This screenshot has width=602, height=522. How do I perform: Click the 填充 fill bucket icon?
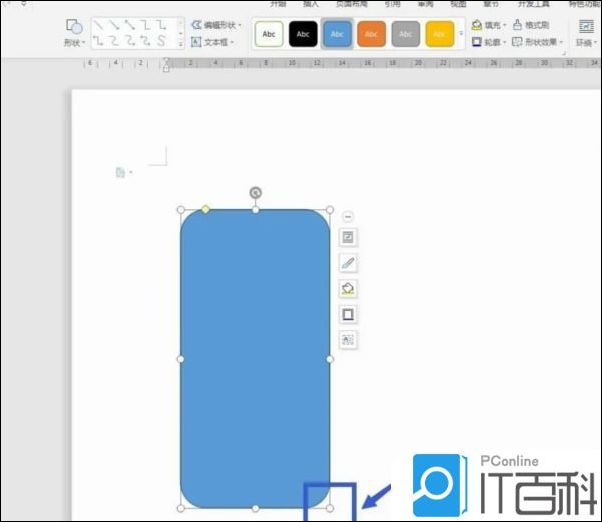pyautogui.click(x=476, y=25)
